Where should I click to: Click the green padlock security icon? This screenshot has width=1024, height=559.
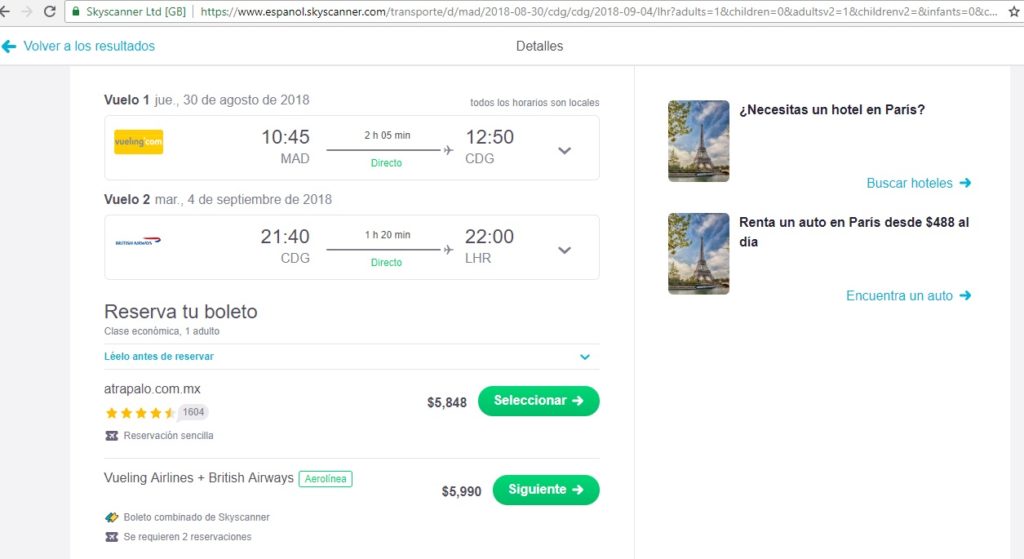coord(76,11)
